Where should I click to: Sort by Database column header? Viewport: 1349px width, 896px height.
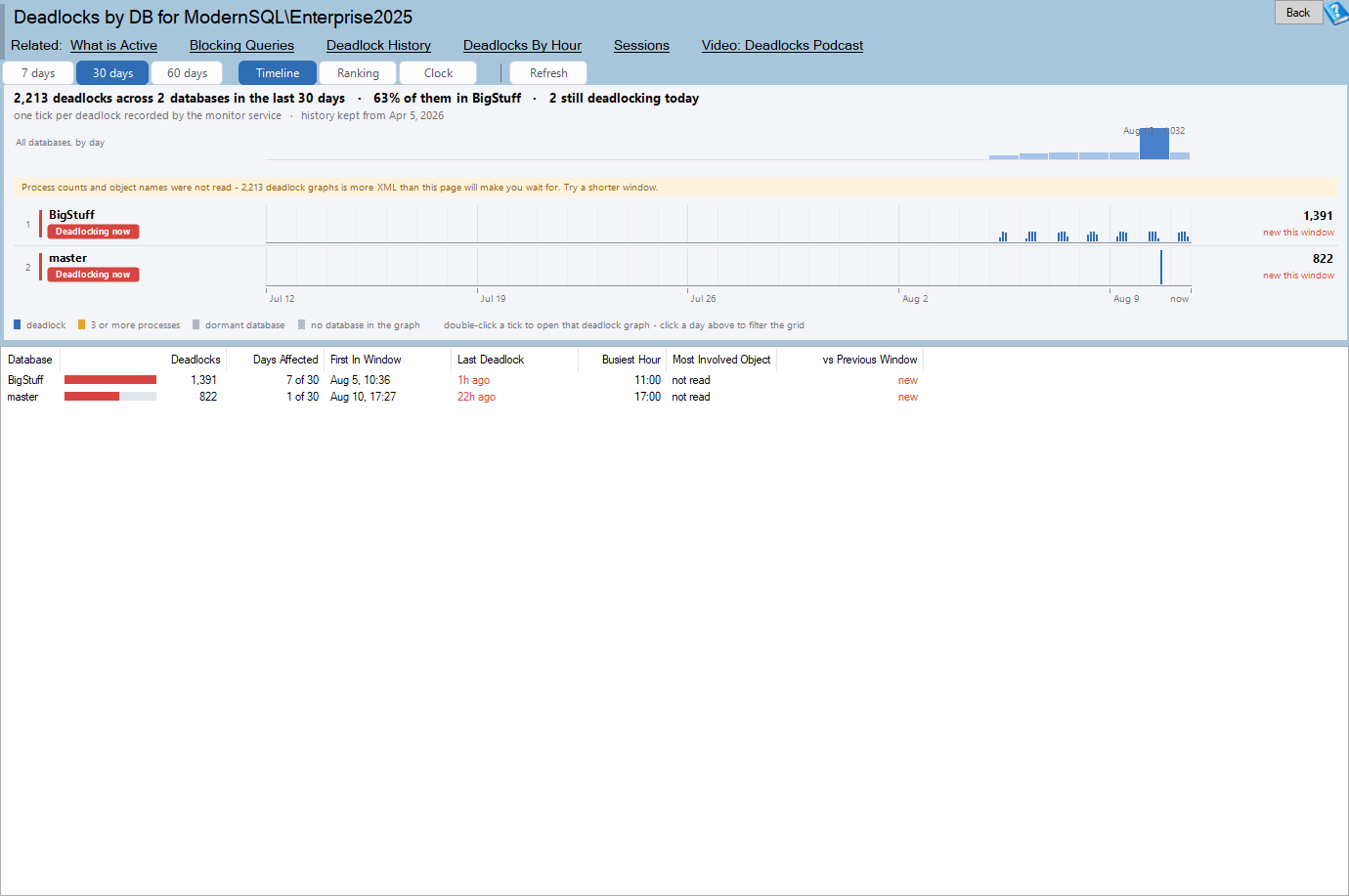point(30,360)
